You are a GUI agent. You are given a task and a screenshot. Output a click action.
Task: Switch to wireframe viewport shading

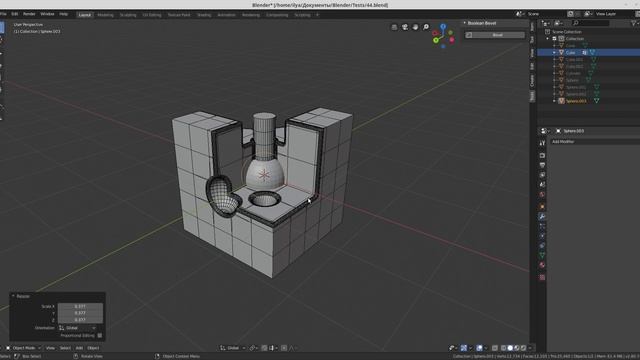[x=504, y=348]
